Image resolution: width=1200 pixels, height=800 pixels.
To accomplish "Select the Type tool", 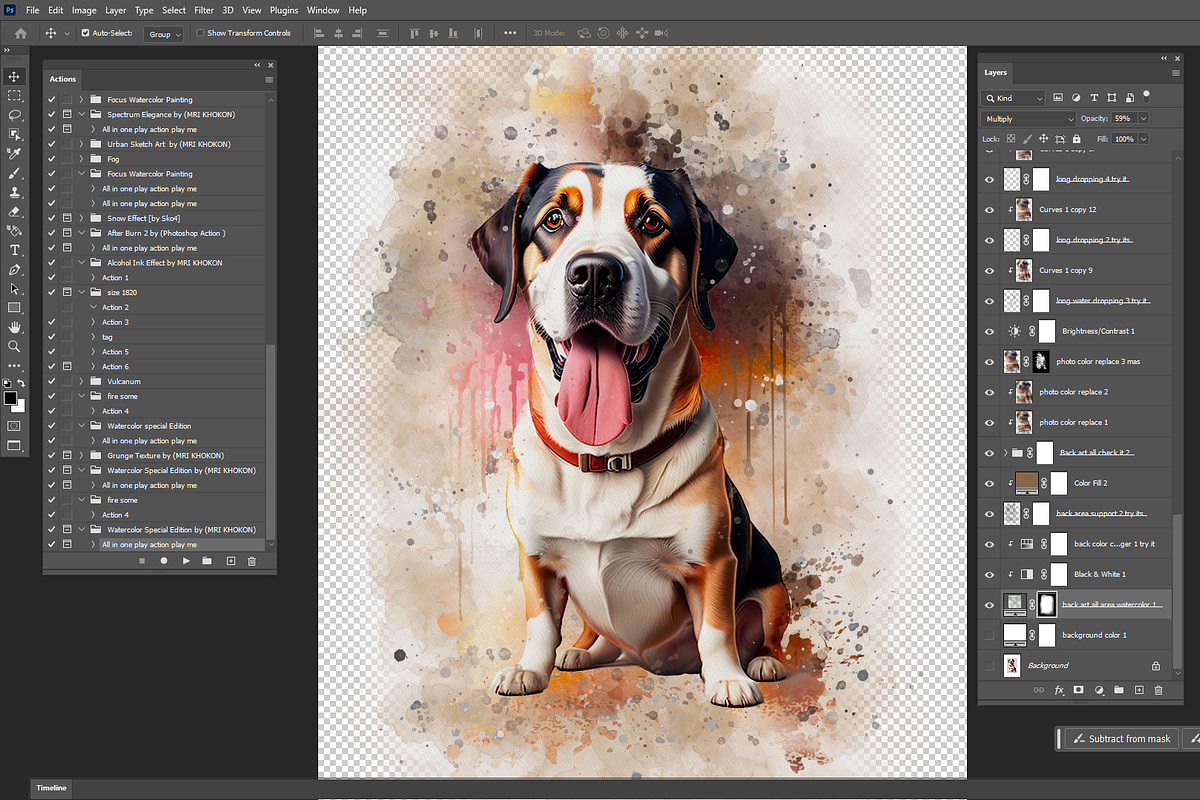I will point(14,250).
